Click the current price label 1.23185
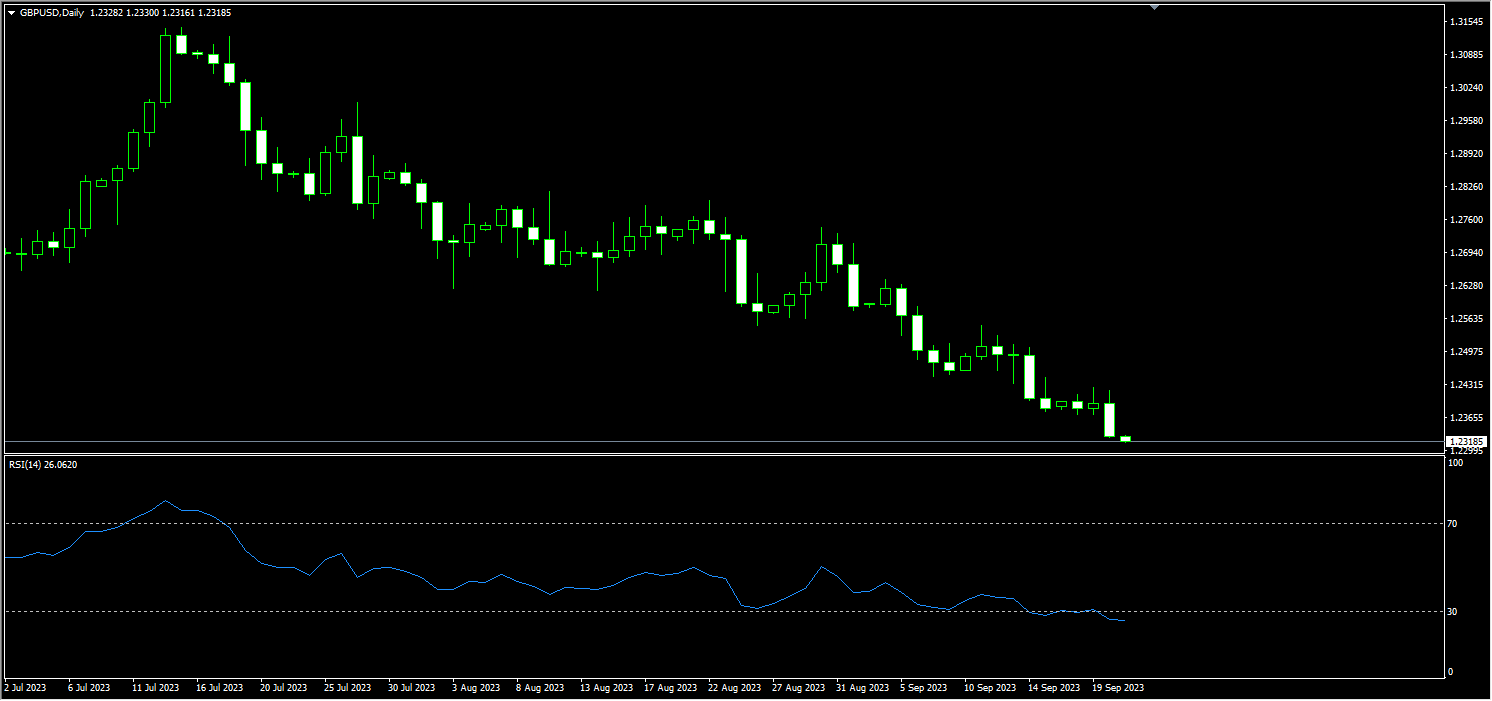 click(1466, 441)
